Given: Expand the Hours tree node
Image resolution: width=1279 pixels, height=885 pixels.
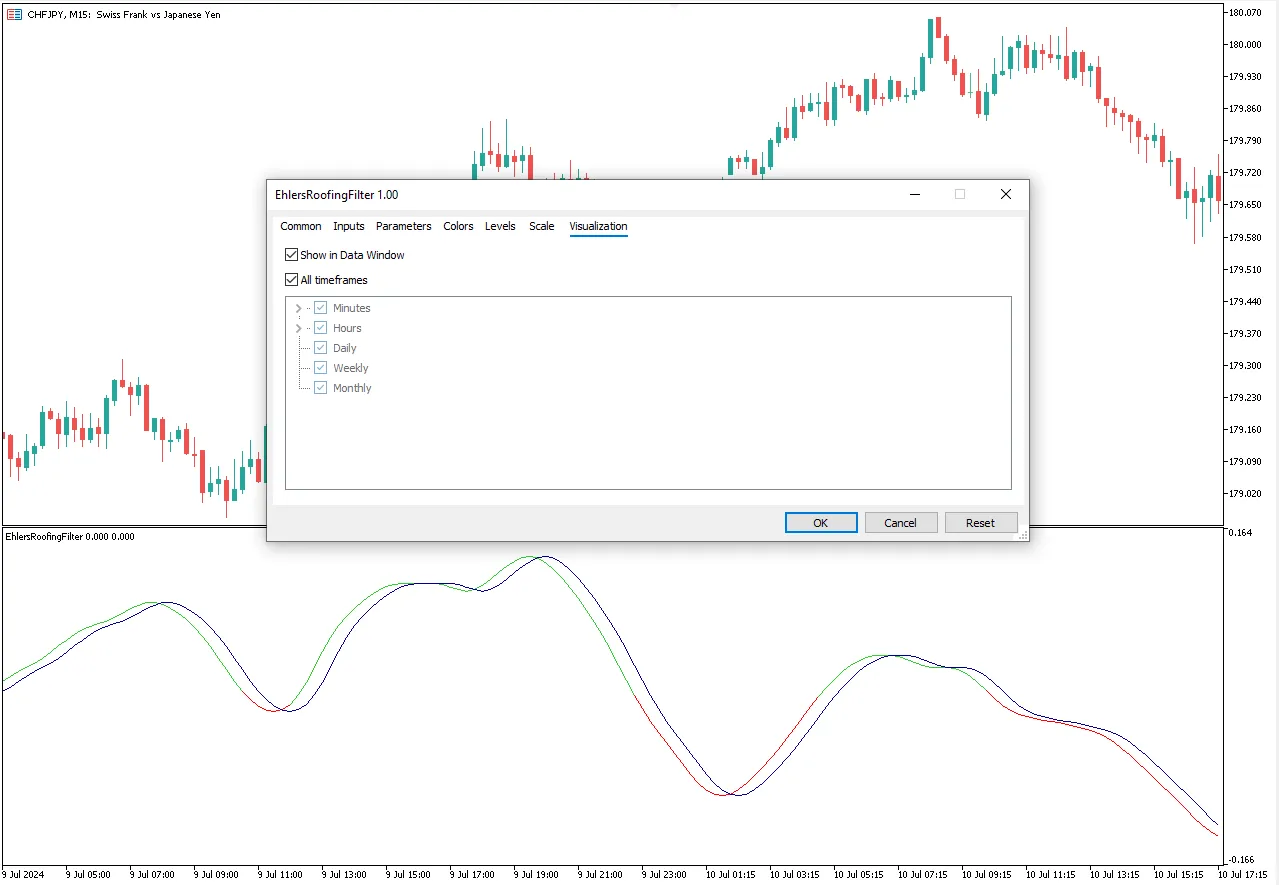Looking at the screenshot, I should 298,328.
